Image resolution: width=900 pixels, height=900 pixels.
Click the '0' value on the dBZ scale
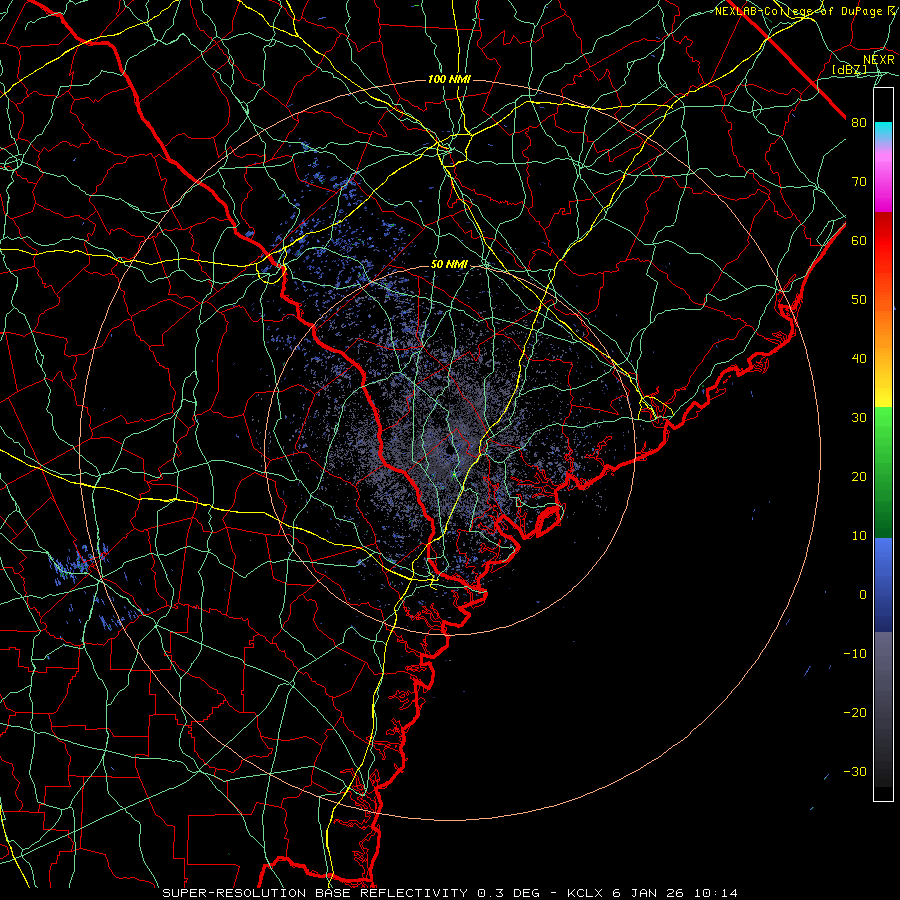[863, 595]
